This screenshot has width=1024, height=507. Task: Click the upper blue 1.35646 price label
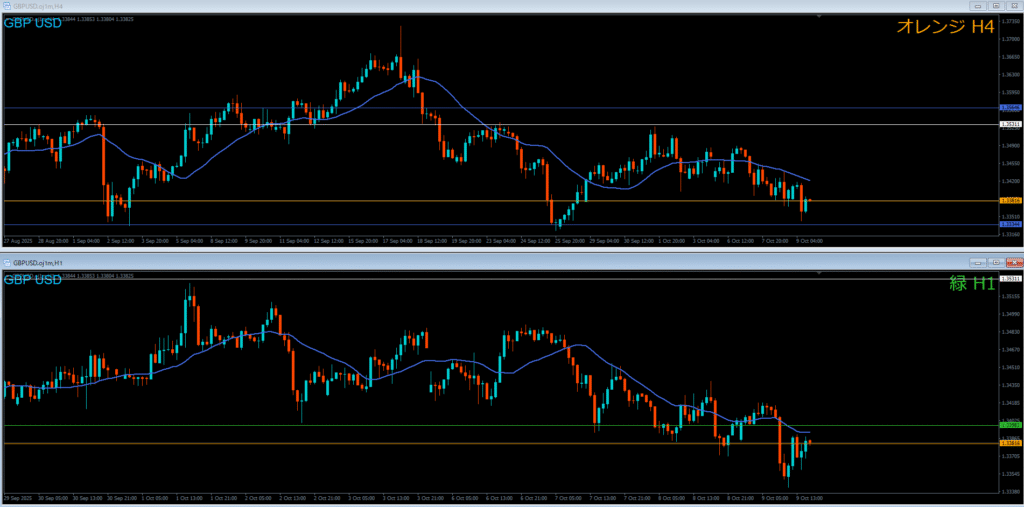pyautogui.click(x=1010, y=108)
